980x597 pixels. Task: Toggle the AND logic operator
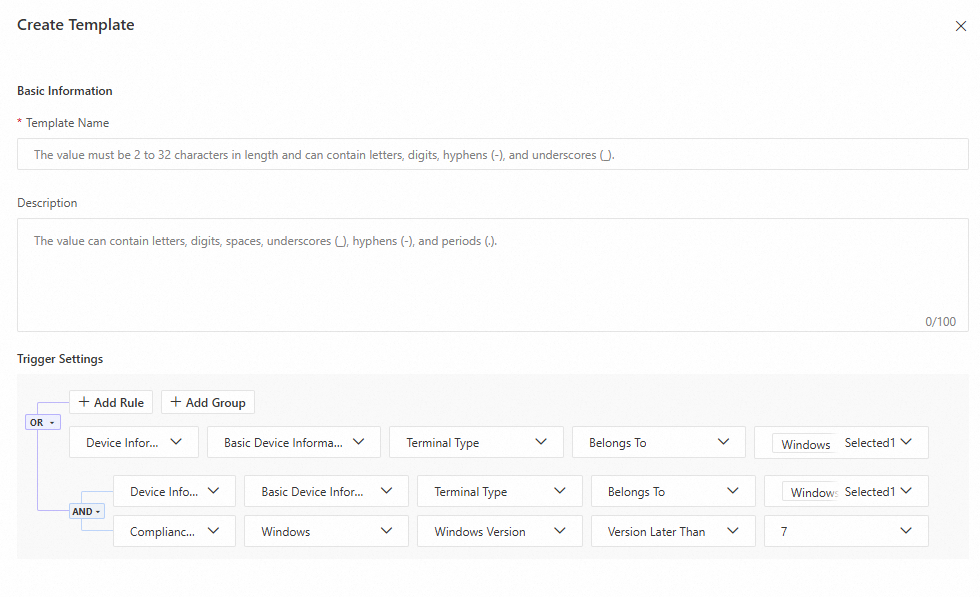point(87,511)
